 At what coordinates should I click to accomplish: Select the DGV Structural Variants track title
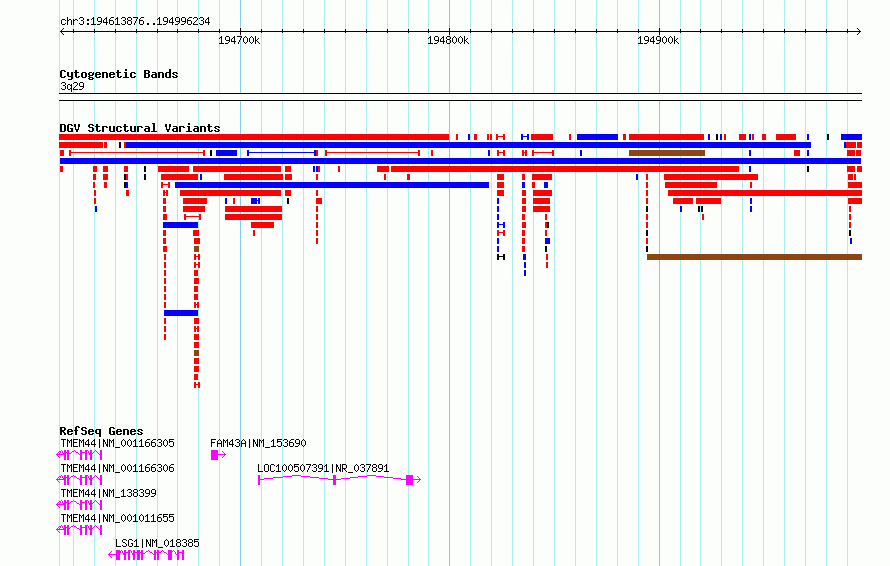coord(140,128)
